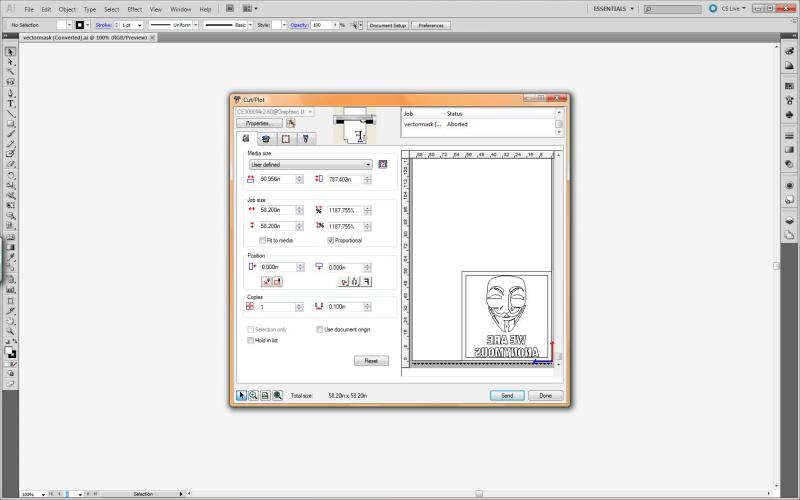Click the media size read icon
This screenshot has height=500, width=800.
click(x=383, y=164)
